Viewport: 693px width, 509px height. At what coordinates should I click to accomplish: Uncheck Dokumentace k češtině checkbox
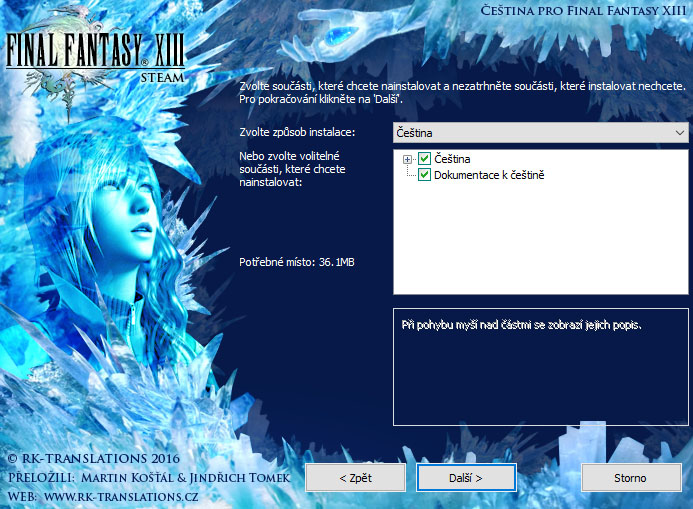424,175
